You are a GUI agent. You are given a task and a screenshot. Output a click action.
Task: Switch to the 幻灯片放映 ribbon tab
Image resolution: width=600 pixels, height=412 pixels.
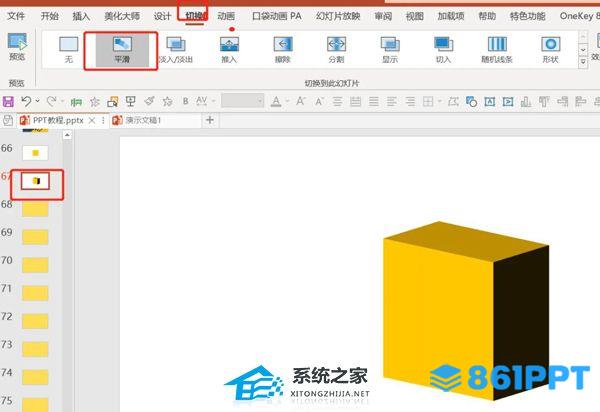338,16
